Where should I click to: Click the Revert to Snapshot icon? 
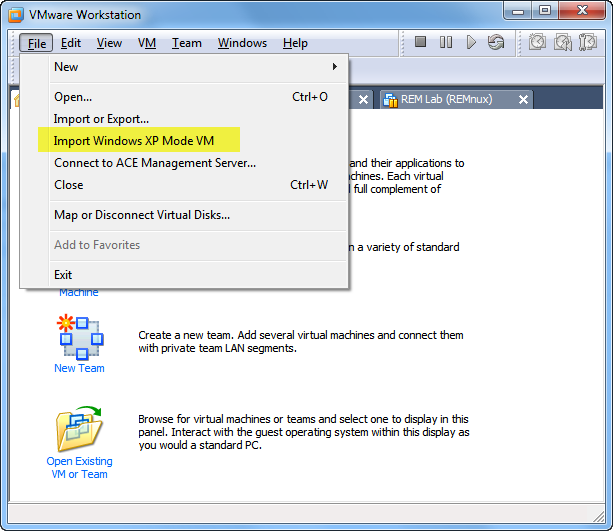point(563,42)
